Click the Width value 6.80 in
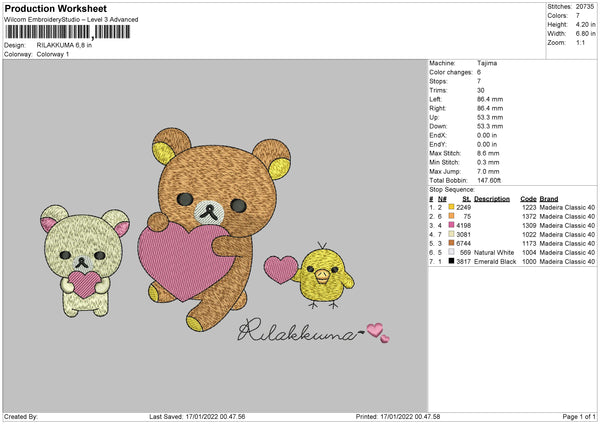 (x=585, y=34)
